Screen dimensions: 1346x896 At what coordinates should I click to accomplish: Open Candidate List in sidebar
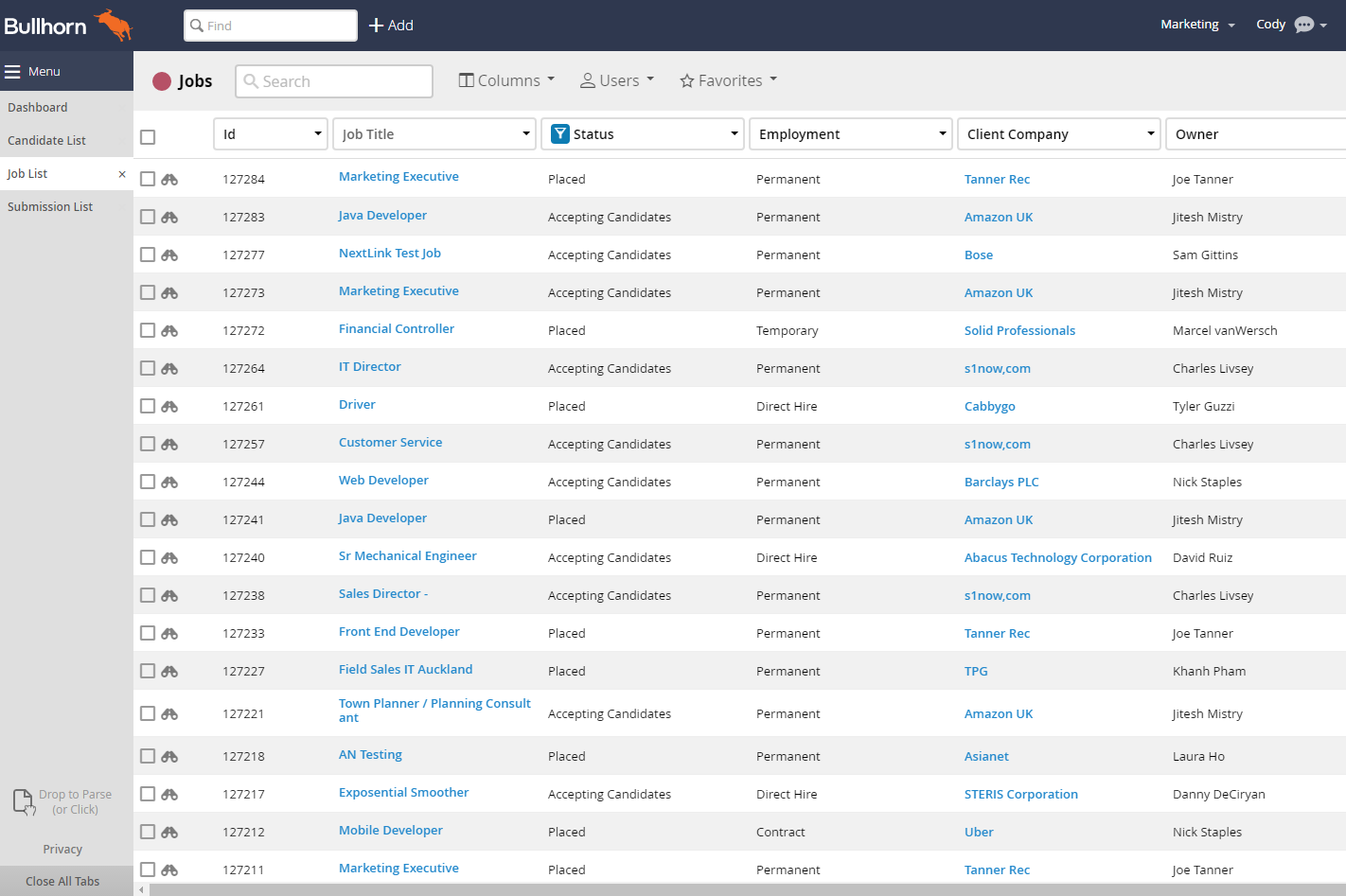pos(46,141)
